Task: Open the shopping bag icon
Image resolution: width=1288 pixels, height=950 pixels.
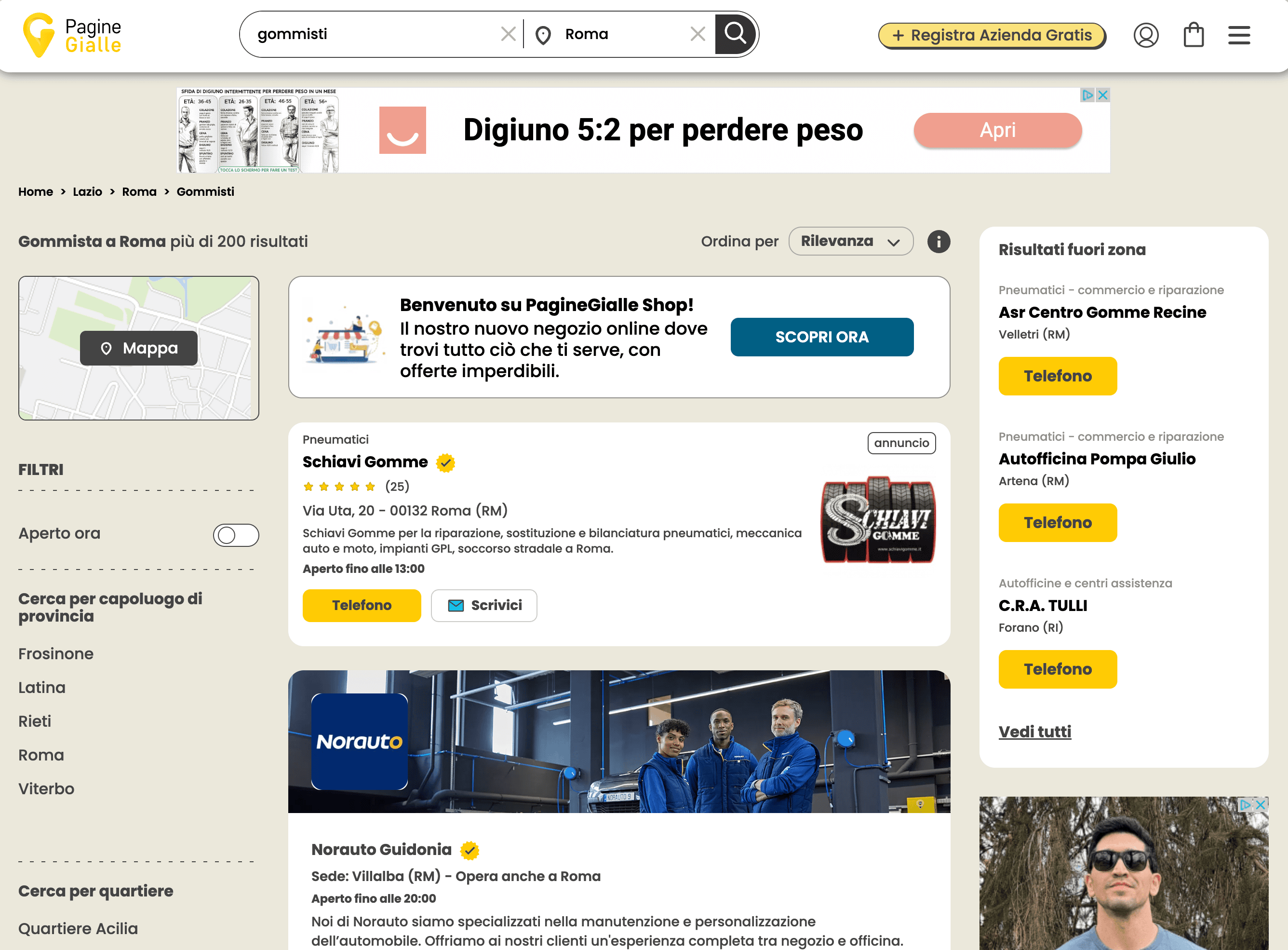Action: click(x=1193, y=35)
